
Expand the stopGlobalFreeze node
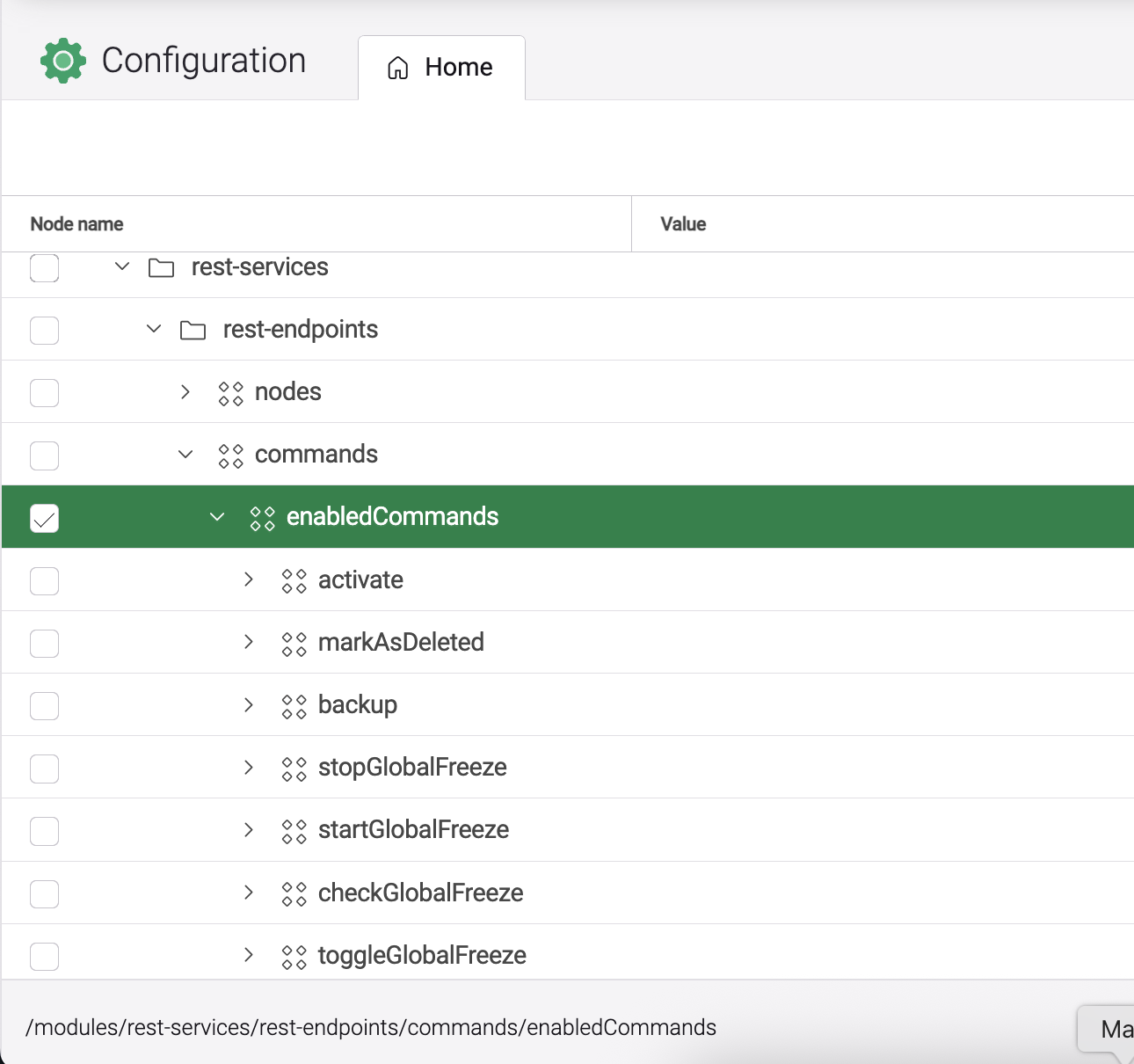click(x=249, y=768)
